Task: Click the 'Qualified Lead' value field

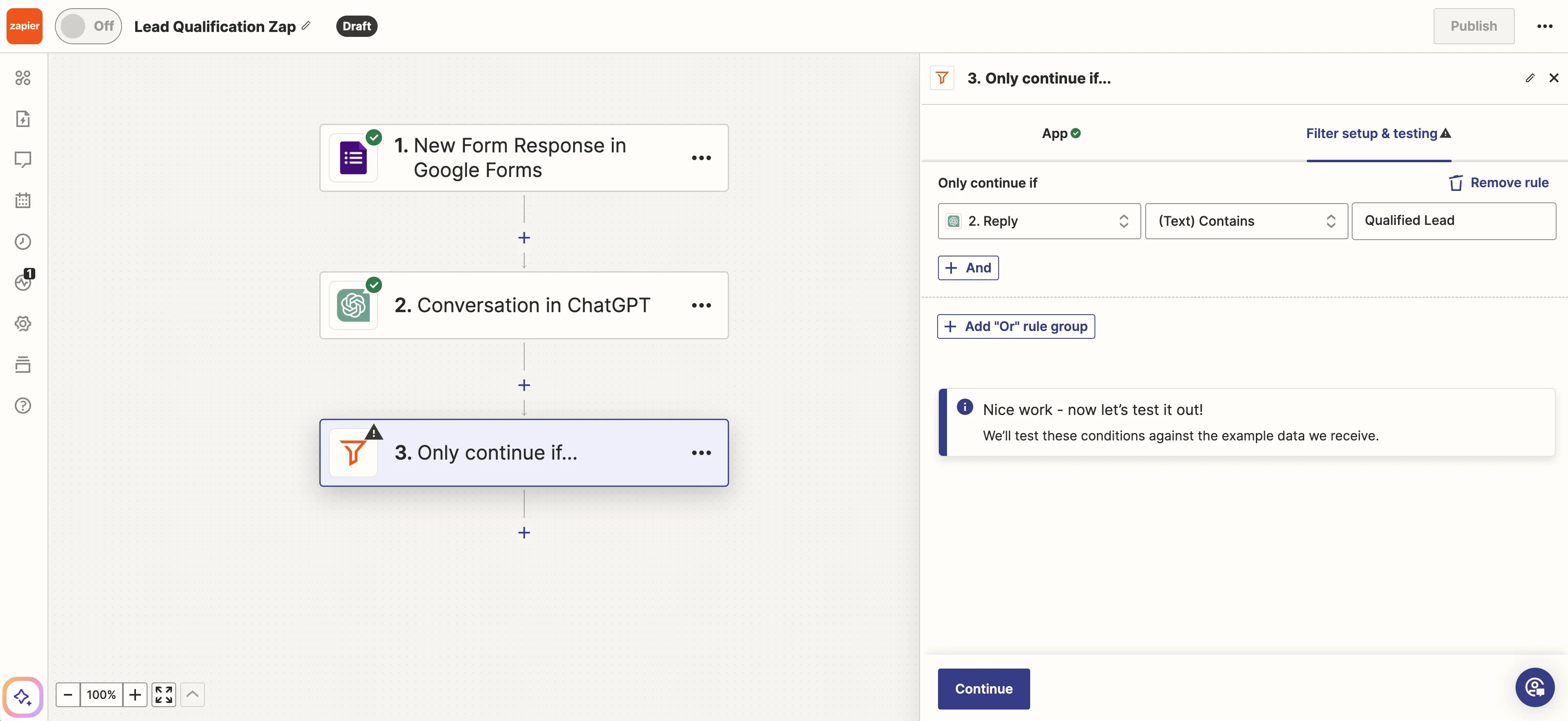Action: [x=1453, y=221]
